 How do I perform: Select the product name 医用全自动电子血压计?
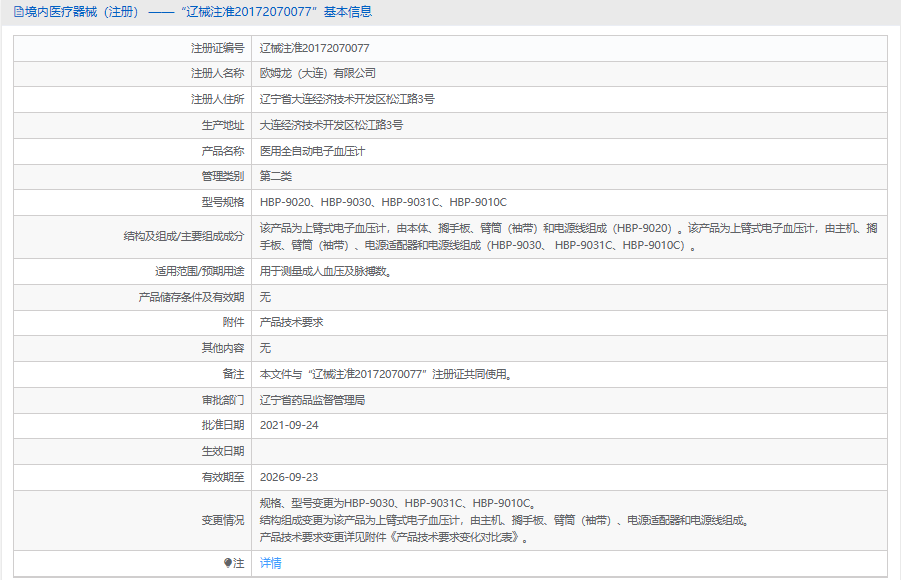tap(313, 151)
